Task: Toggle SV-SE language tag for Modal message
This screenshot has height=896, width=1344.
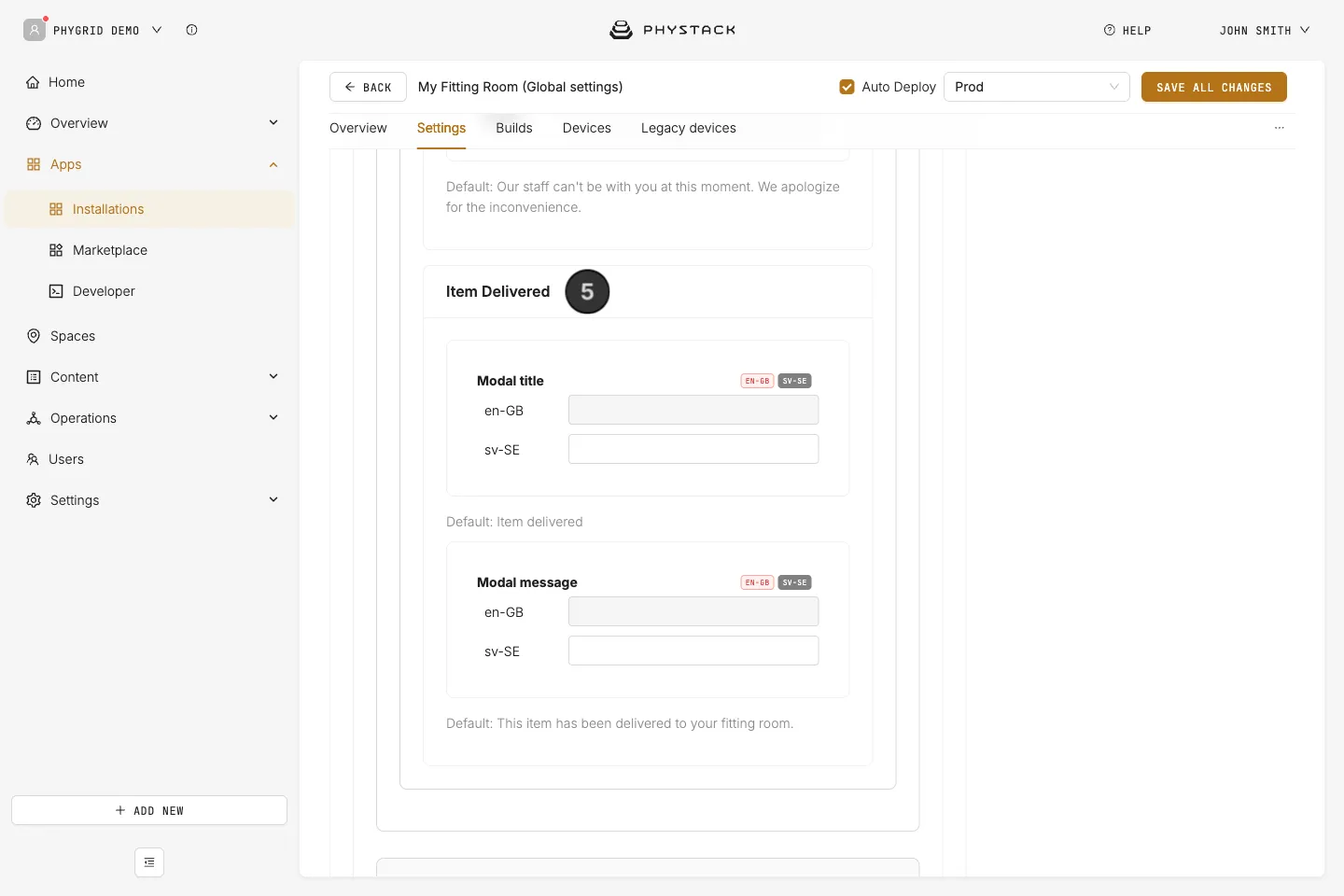Action: pyautogui.click(x=795, y=582)
